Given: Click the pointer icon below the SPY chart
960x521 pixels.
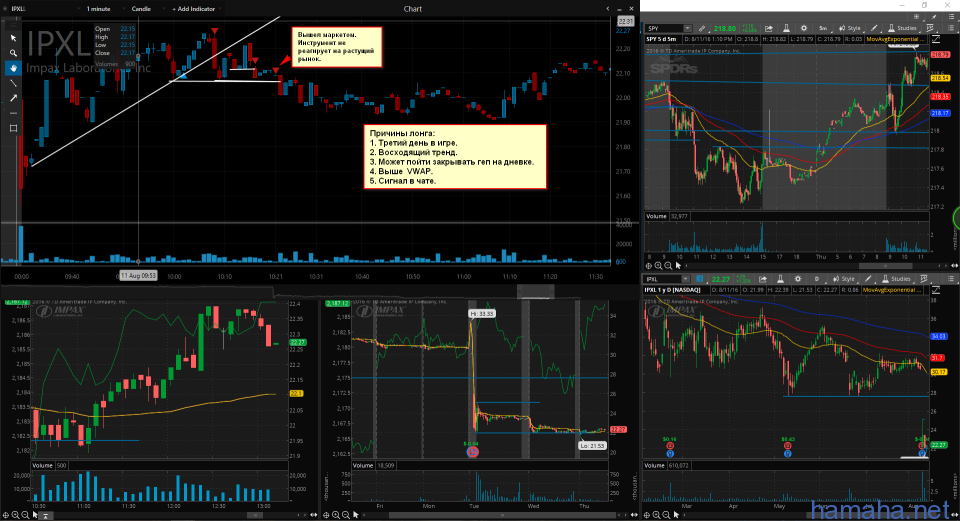Looking at the screenshot, I should point(678,266).
